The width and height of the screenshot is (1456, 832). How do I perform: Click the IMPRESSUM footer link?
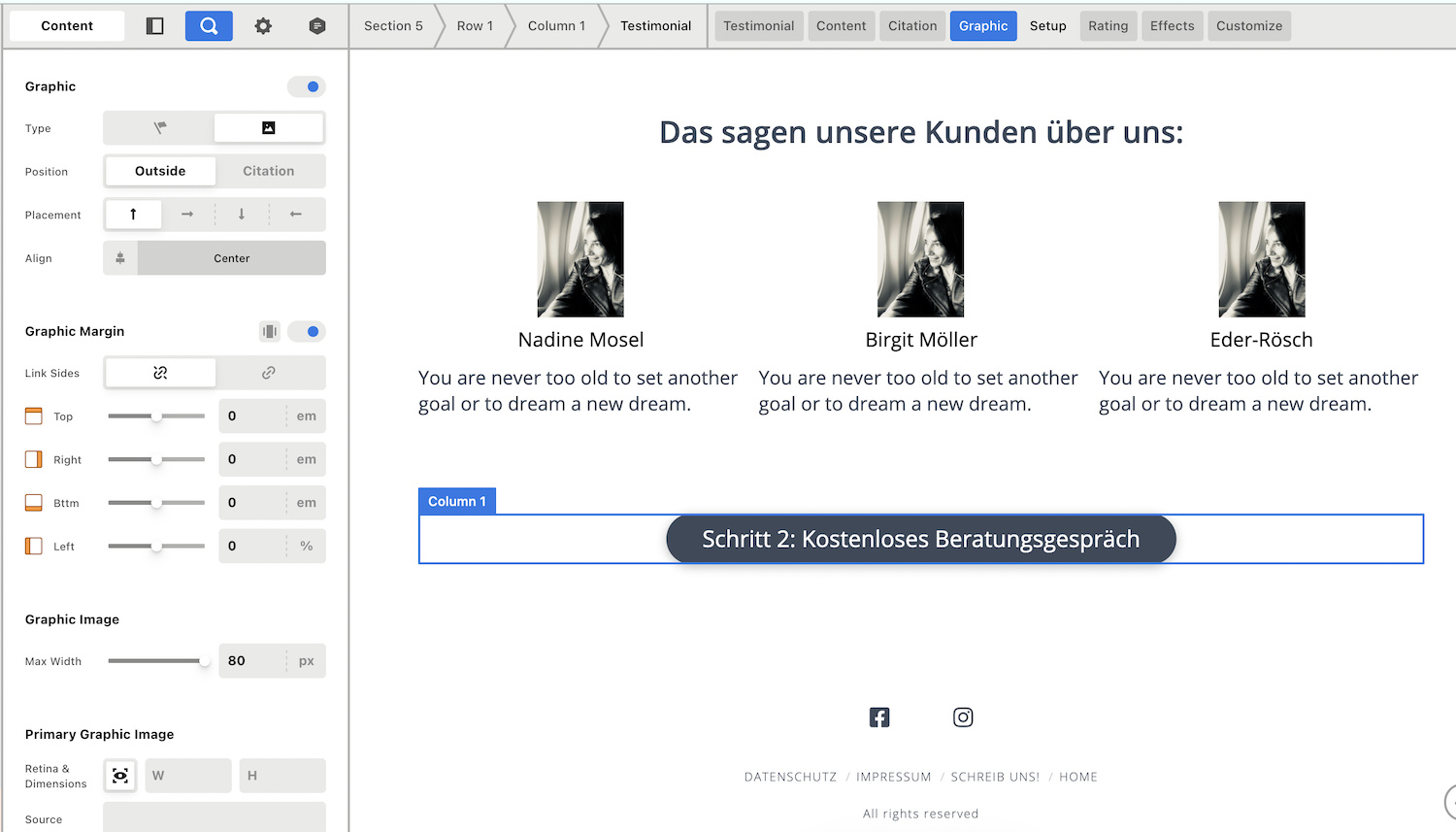tap(893, 777)
